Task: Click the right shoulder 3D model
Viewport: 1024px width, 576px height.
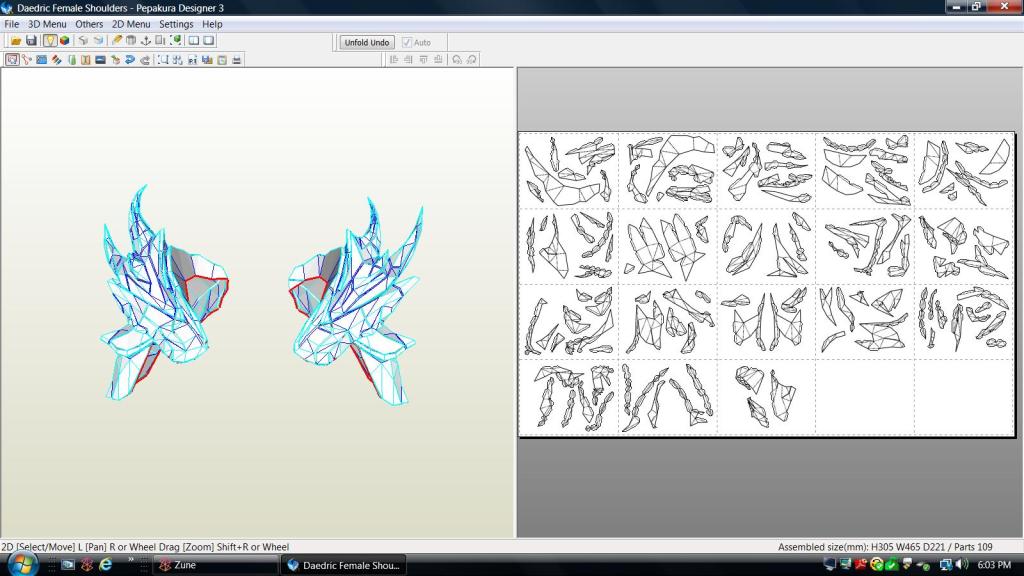Action: [355, 302]
